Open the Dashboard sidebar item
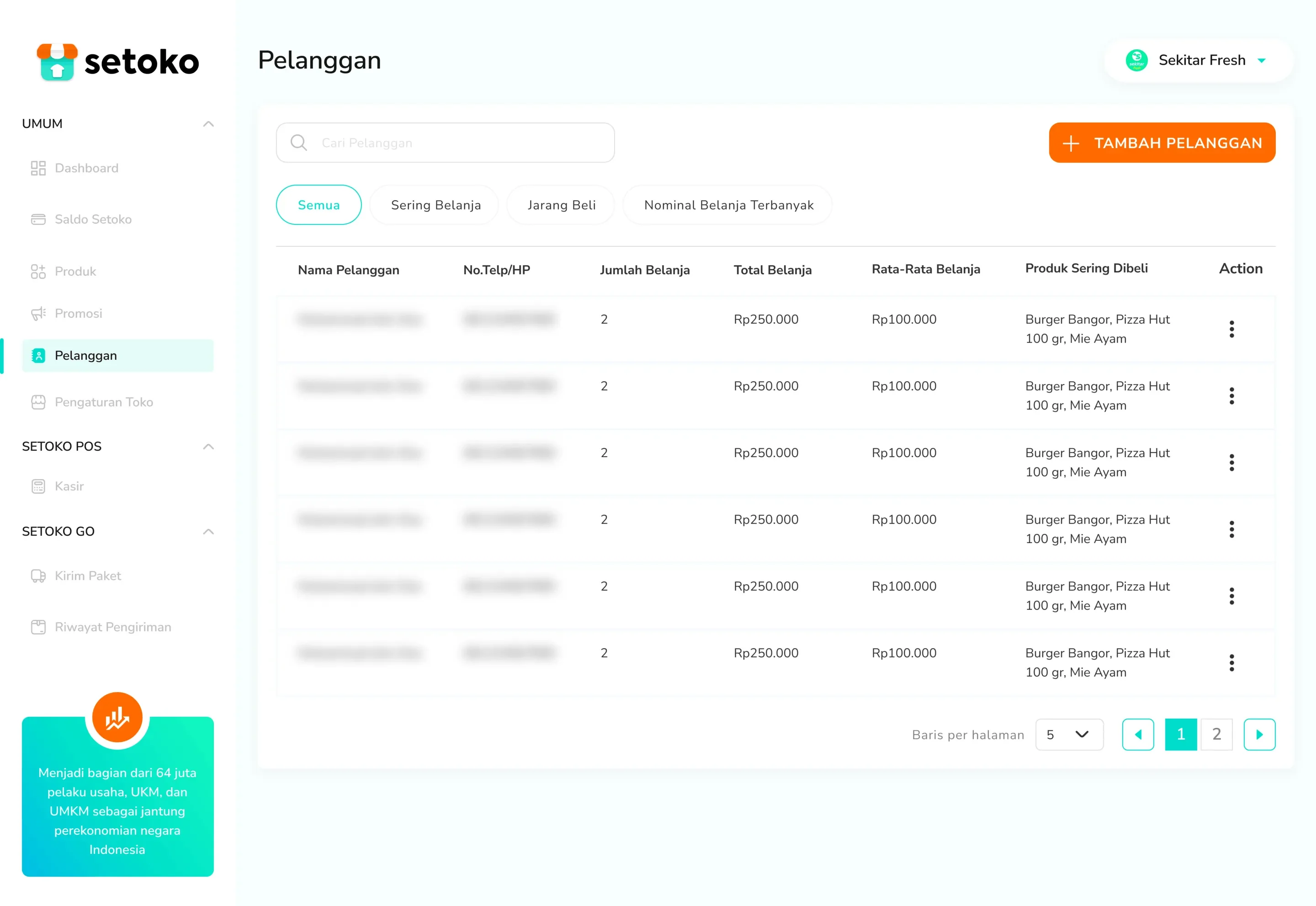The height and width of the screenshot is (906, 1316). [75, 168]
